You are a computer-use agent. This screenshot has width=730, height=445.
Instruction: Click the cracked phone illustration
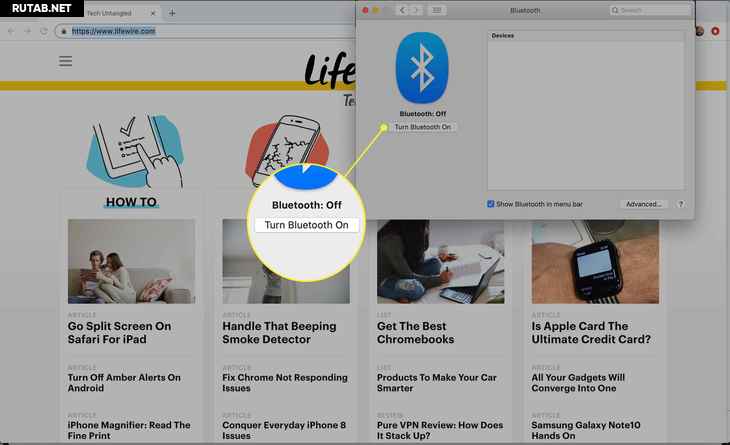point(287,150)
